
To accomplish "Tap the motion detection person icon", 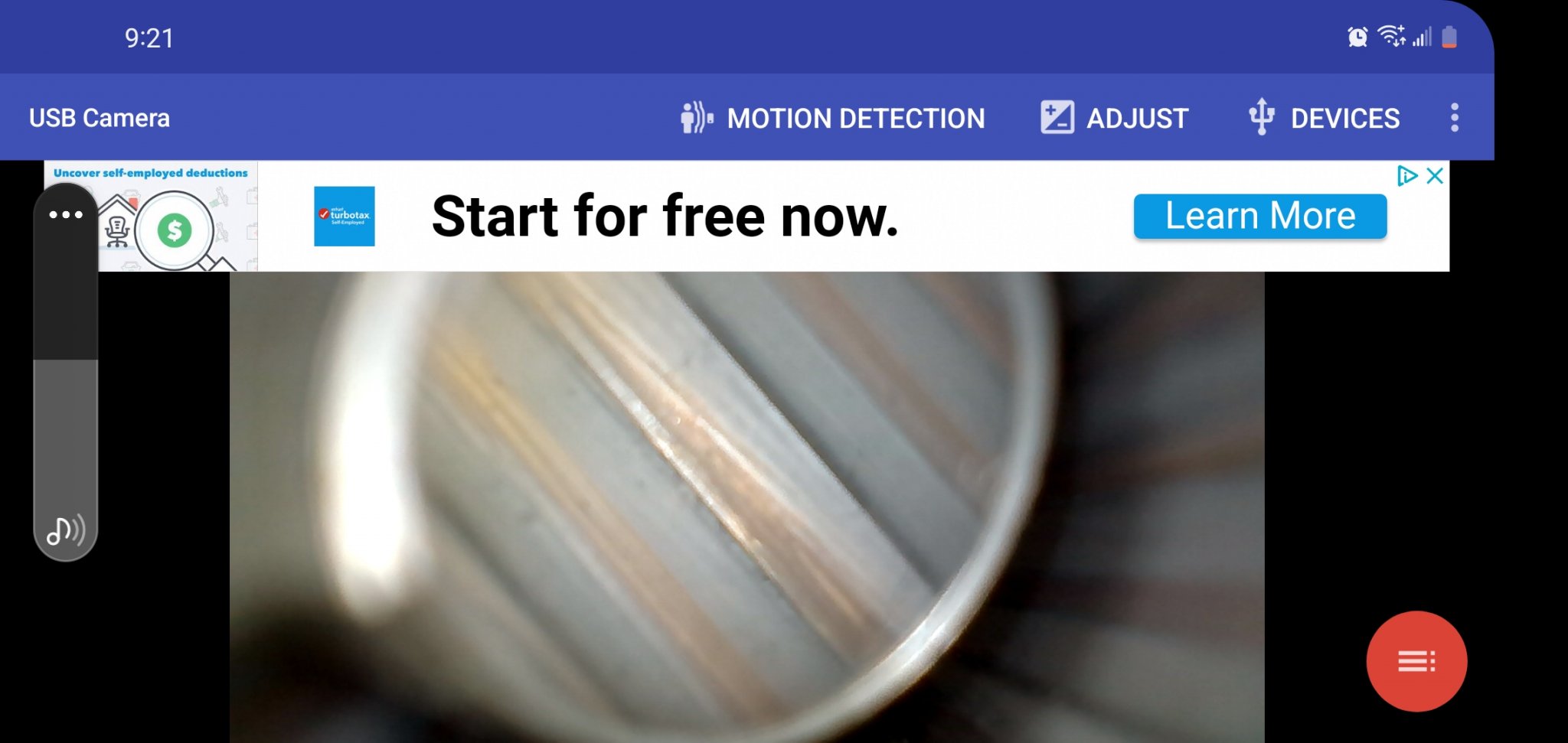I will coord(697,118).
